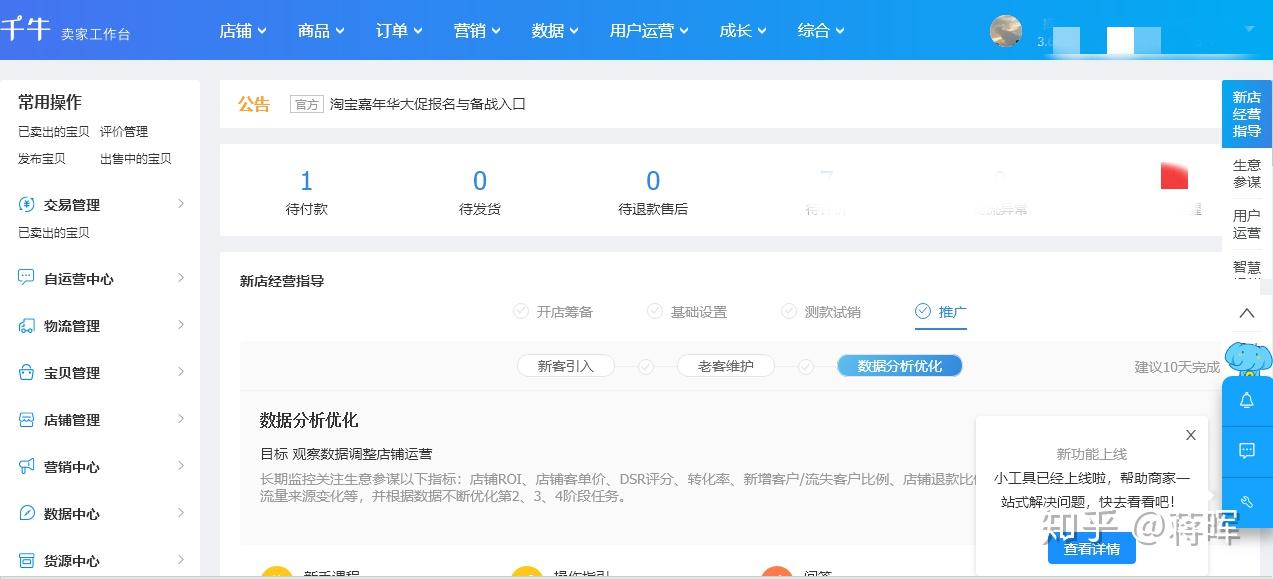Expand 宝贝管理 chevron in sidebar
Image resolution: width=1273 pixels, height=579 pixels.
[181, 372]
